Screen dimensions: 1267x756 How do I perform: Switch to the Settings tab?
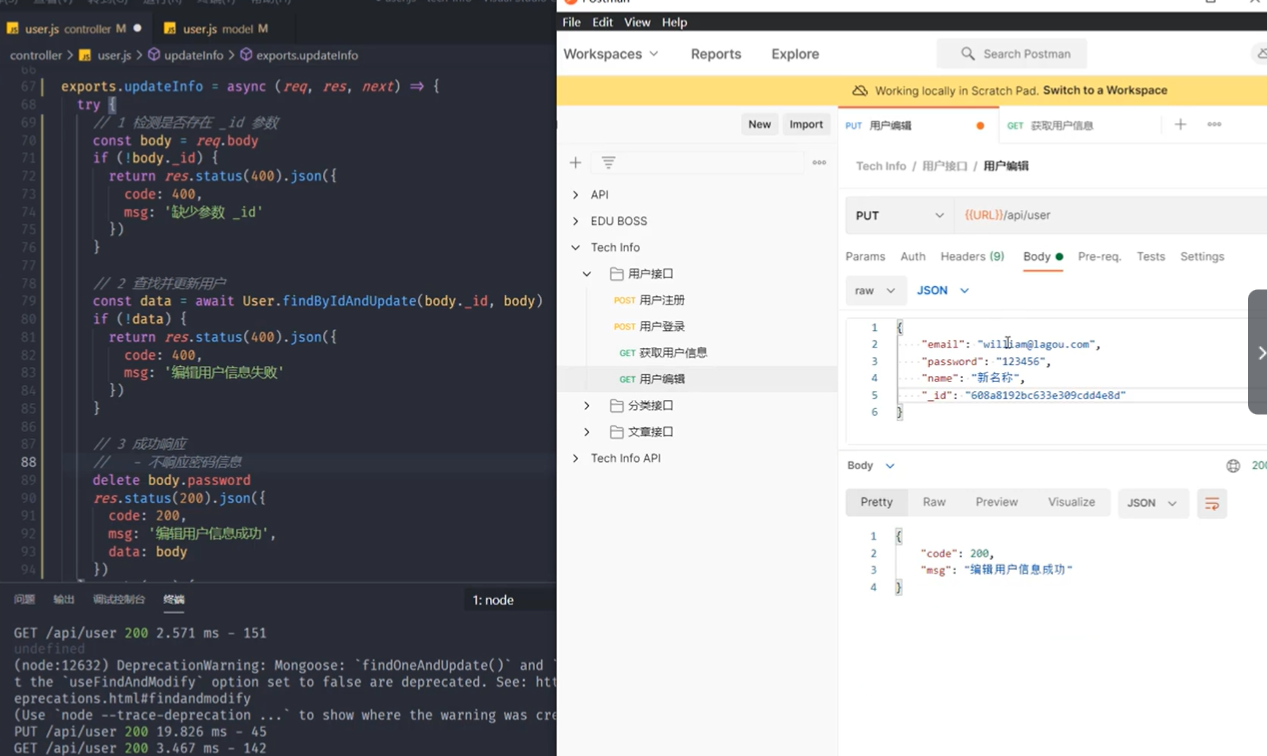(x=1202, y=257)
